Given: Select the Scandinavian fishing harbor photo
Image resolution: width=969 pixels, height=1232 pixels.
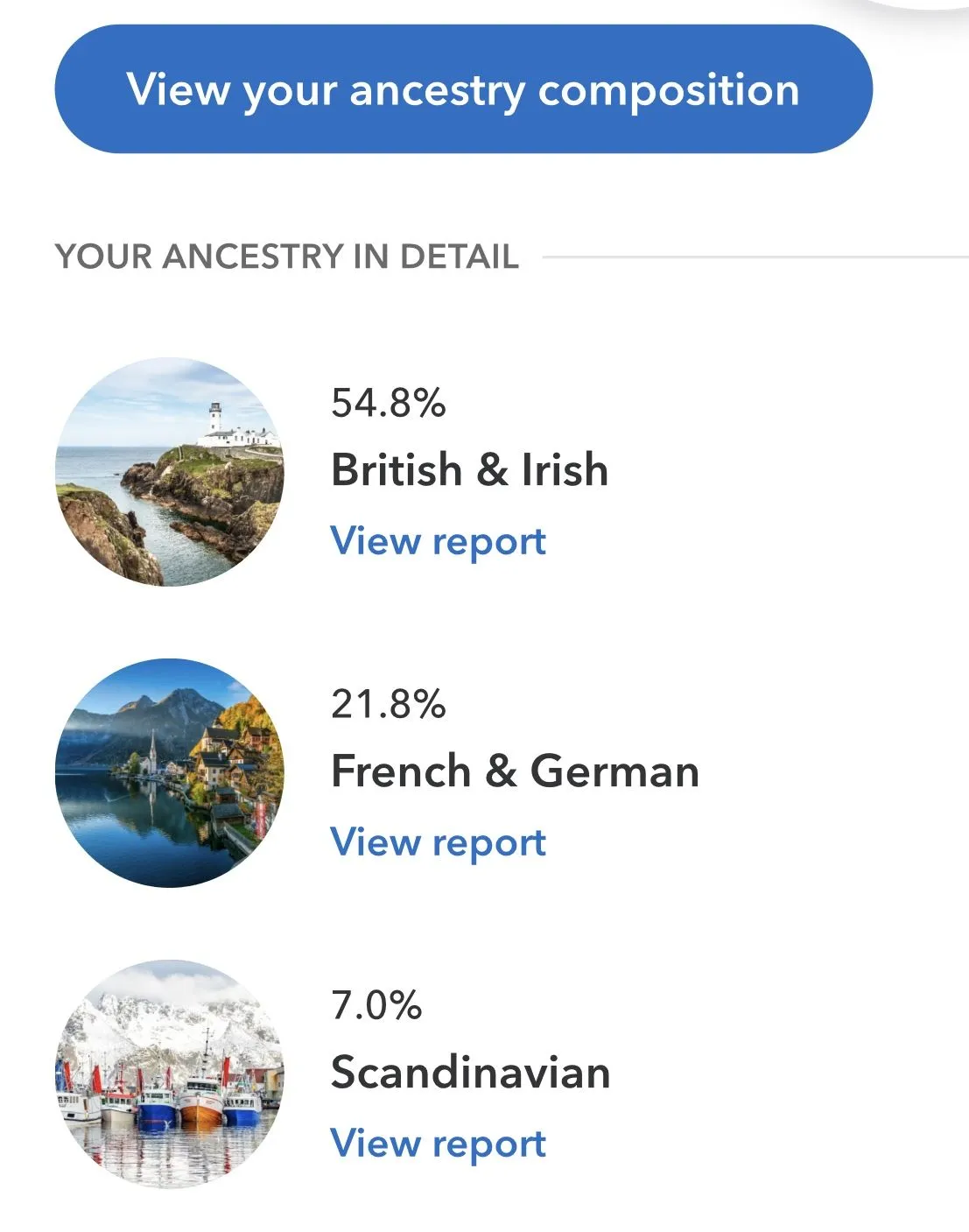Looking at the screenshot, I should (x=170, y=1074).
